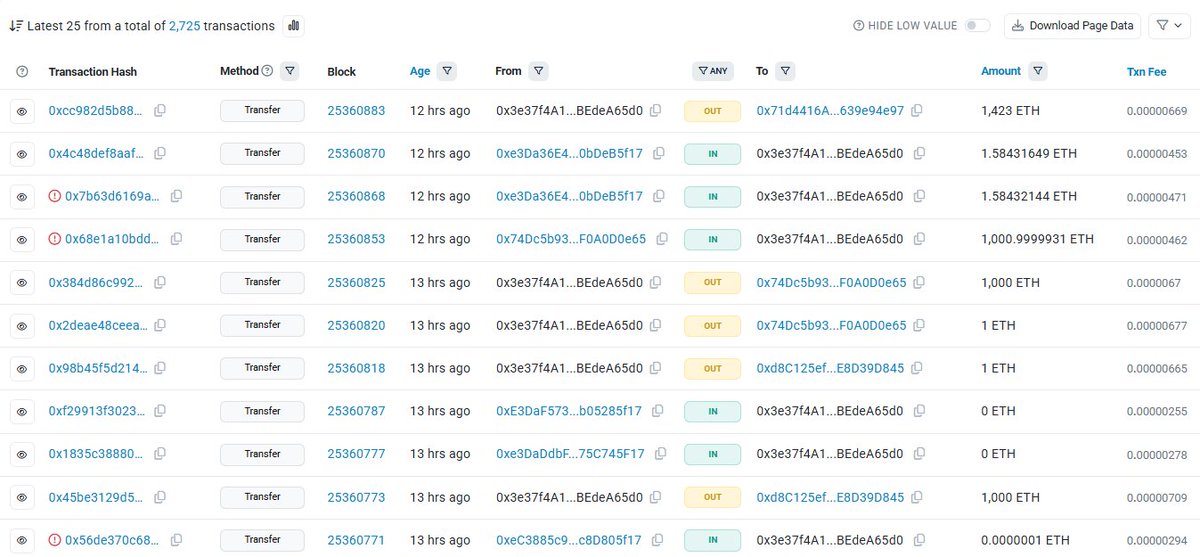The image size is (1200, 557).
Task: Copy transaction hash 0x7b63d6169a
Action: pyautogui.click(x=176, y=196)
